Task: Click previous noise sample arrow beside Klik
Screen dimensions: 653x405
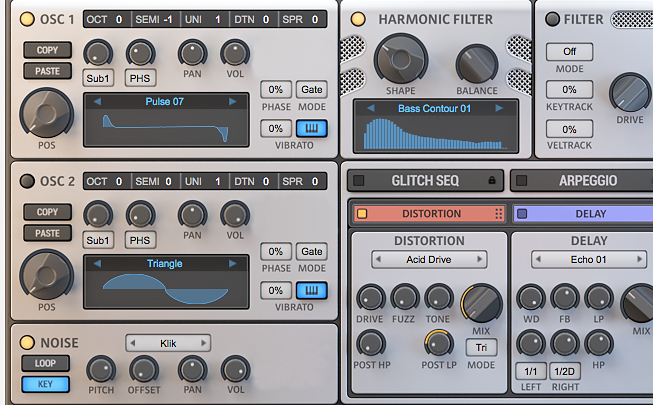Action: [133, 343]
